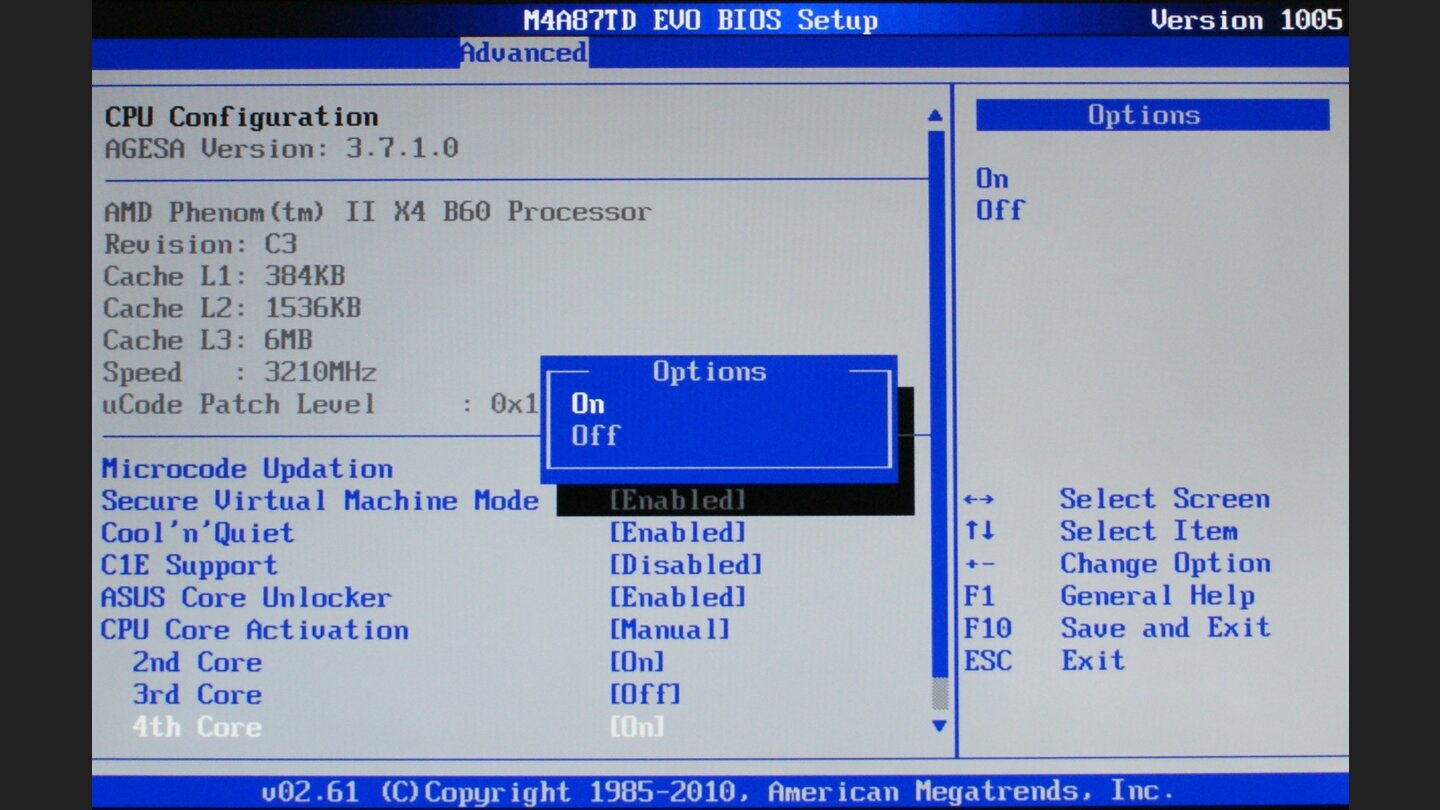The image size is (1440, 810).
Task: Select "Off" in the Options popup
Action: pyautogui.click(x=594, y=435)
